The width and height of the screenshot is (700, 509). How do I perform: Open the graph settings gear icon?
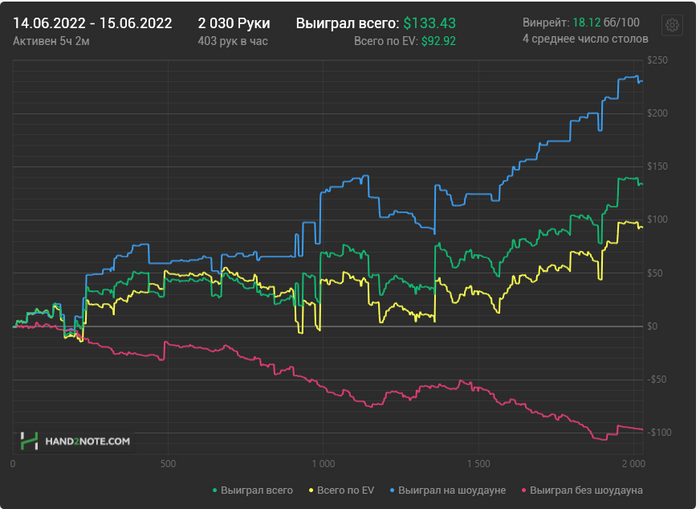pyautogui.click(x=672, y=25)
